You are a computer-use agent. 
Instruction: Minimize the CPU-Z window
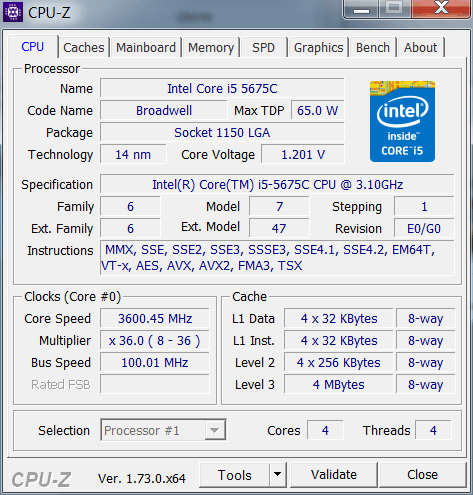click(361, 9)
